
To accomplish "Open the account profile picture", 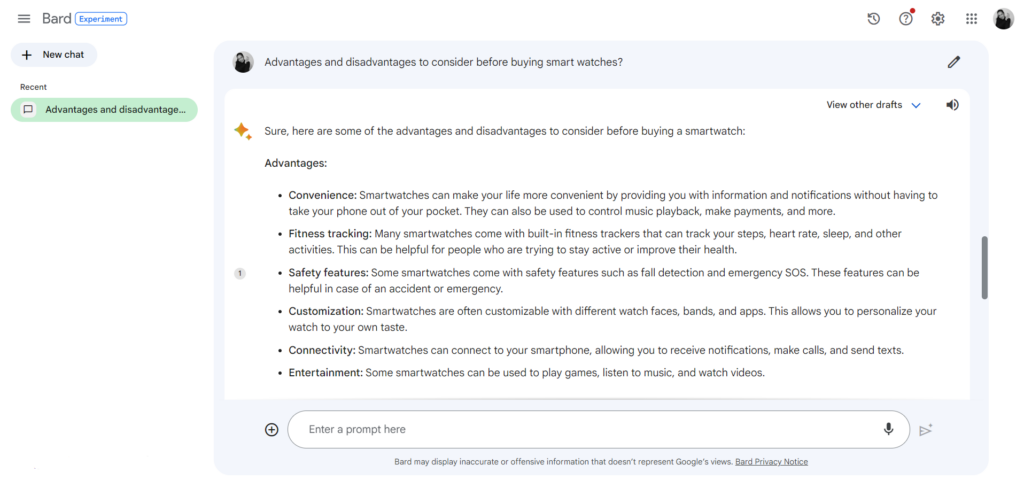I will tap(1004, 19).
